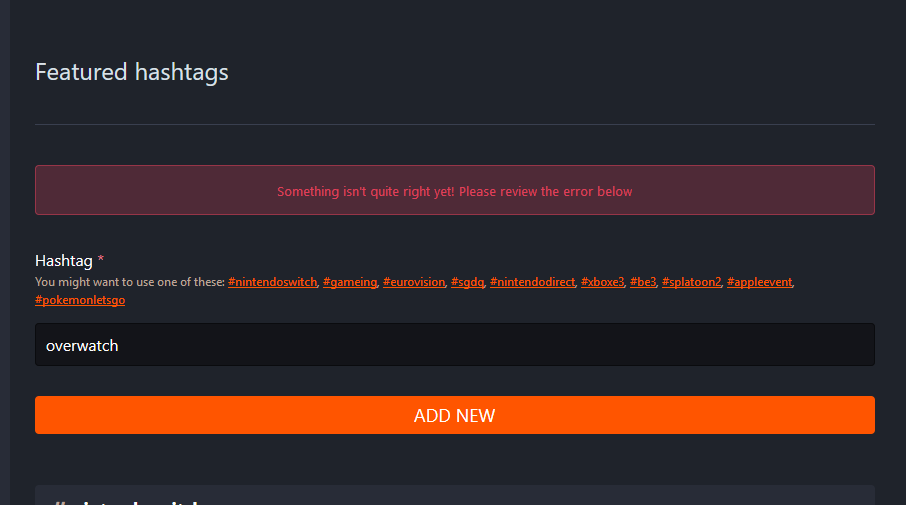Pick the #appleevent hashtag suggestion
Viewport: 906px width, 505px height.
click(x=759, y=282)
